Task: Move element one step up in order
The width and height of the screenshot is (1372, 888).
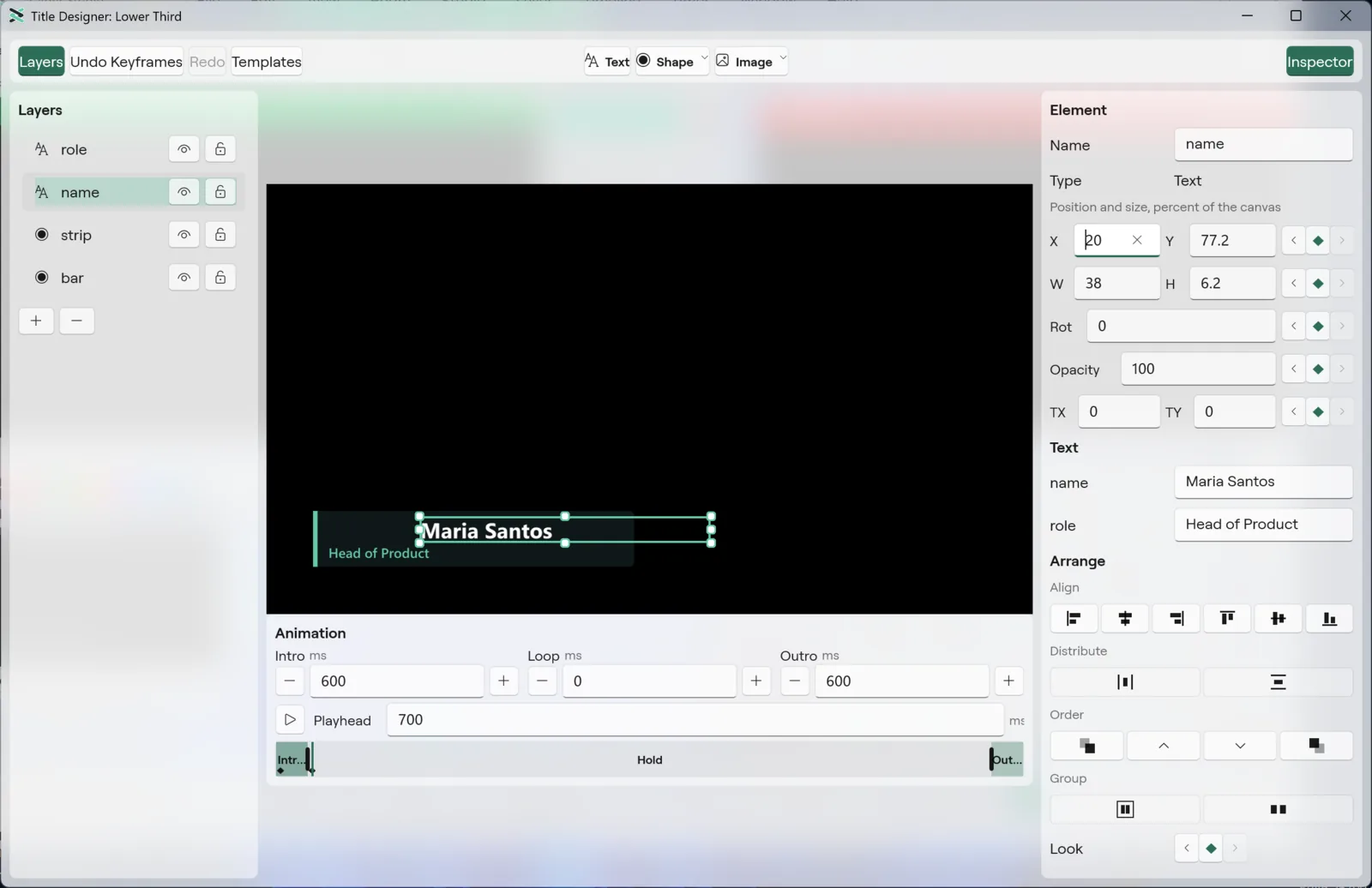Action: (x=1164, y=746)
